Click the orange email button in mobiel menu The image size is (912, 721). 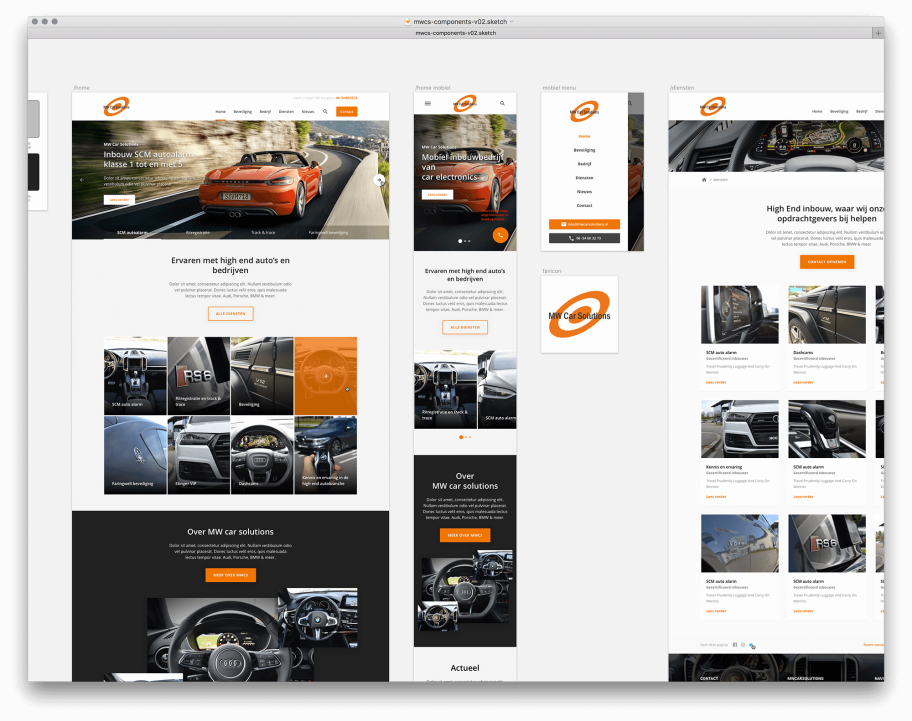pos(585,224)
